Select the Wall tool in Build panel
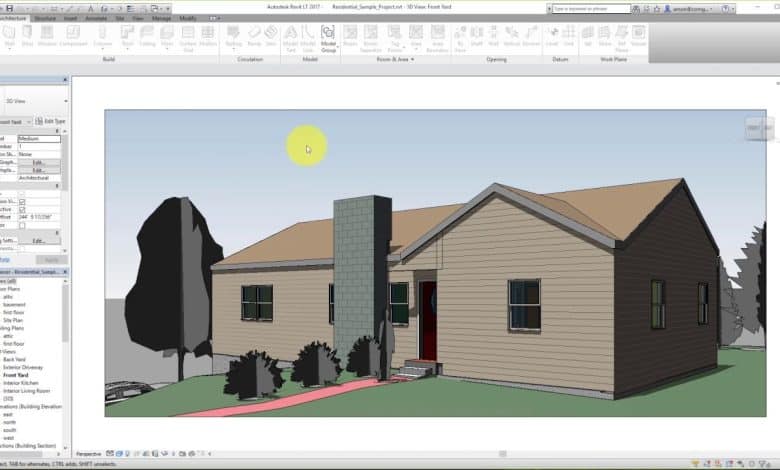This screenshot has height=470, width=780. (9, 37)
